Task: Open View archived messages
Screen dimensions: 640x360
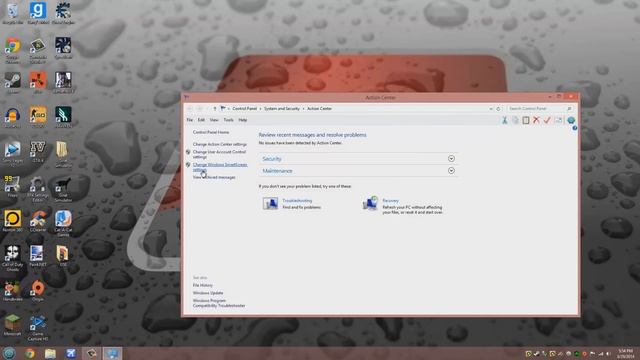Action: 214,177
